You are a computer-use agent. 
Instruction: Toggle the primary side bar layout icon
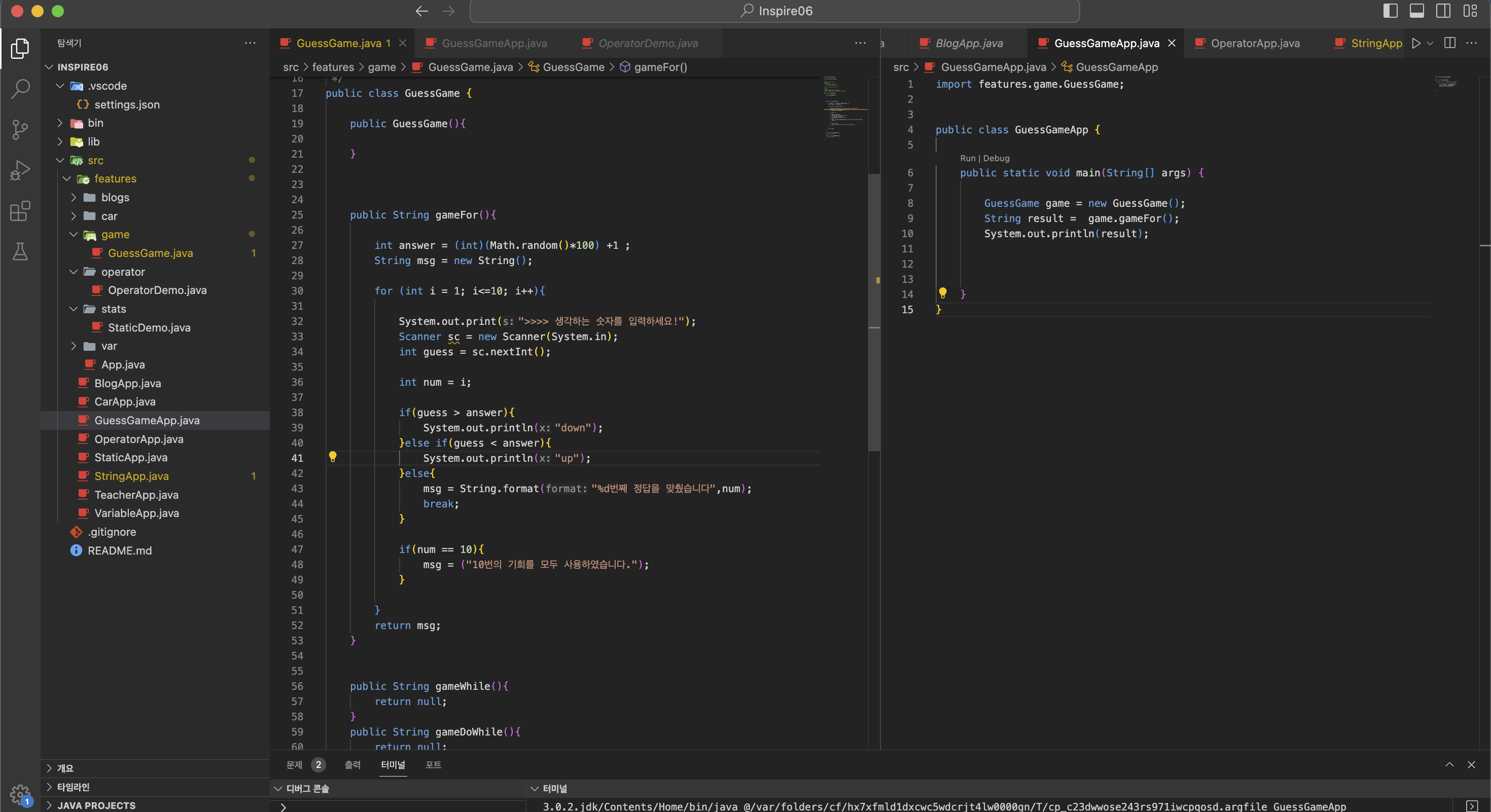point(1390,11)
